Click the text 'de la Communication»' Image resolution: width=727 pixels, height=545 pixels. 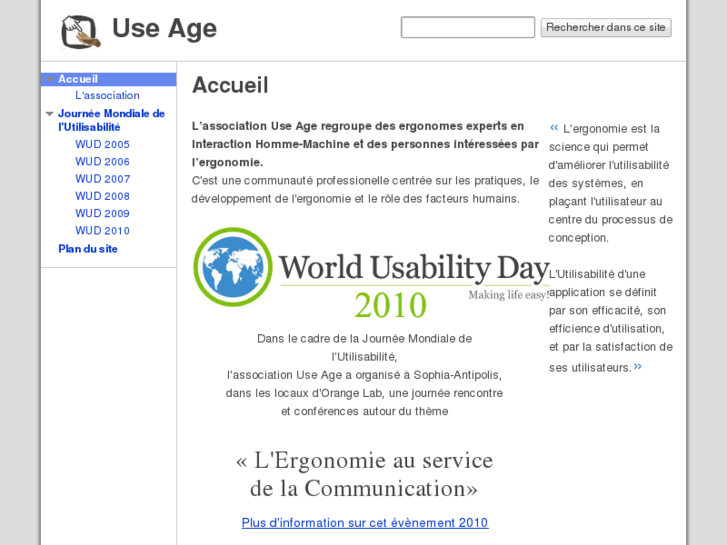click(364, 488)
